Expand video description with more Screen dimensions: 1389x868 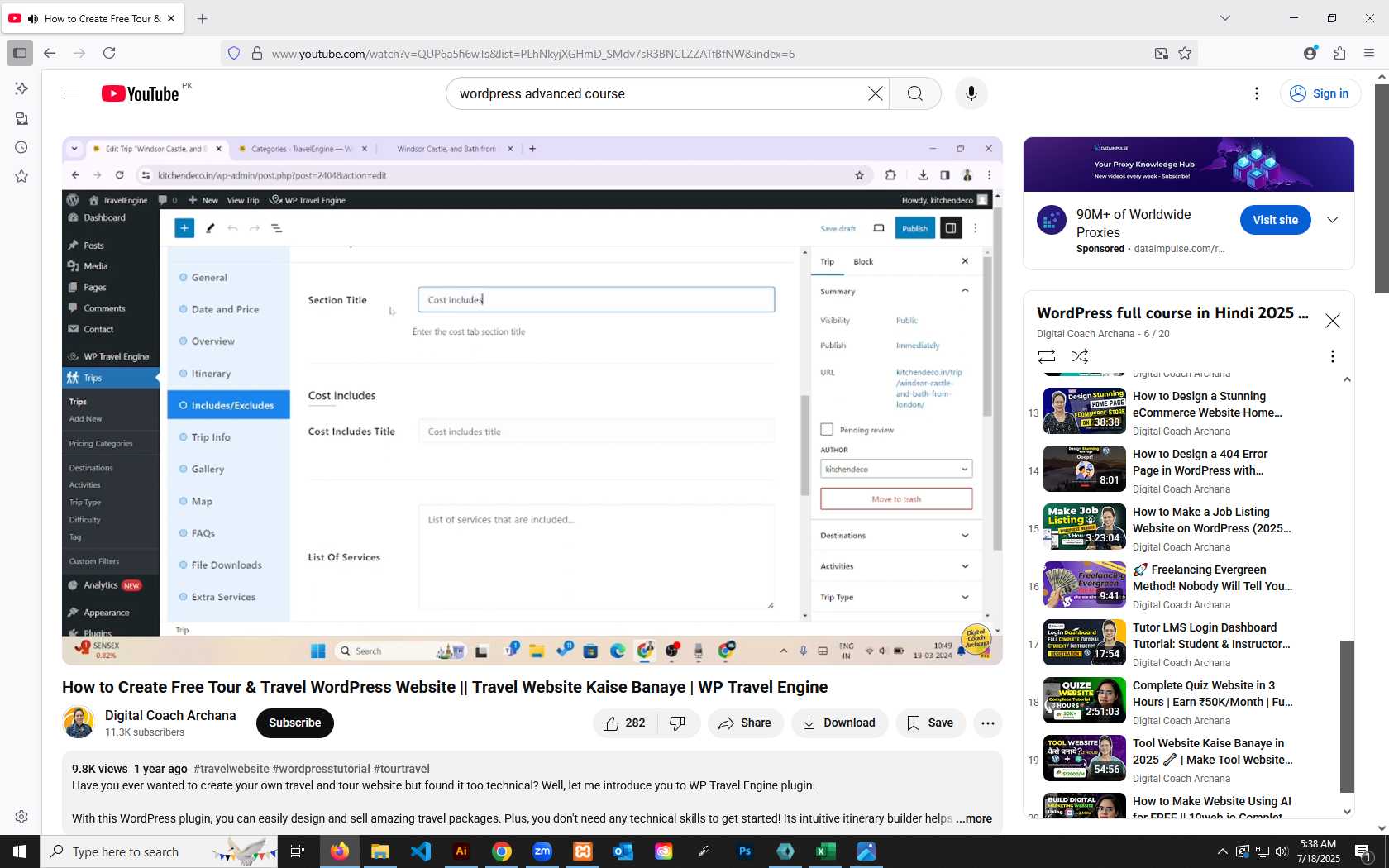tap(974, 818)
